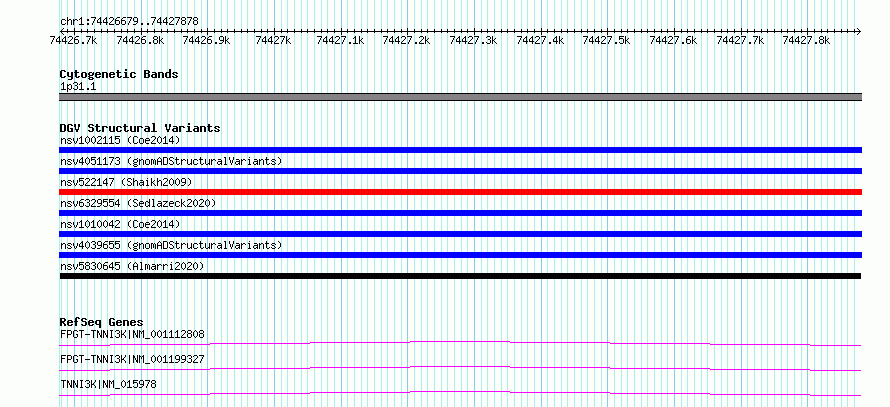Click the nsv4051173 gnomAD blue variant bar

pyautogui.click(x=460, y=171)
